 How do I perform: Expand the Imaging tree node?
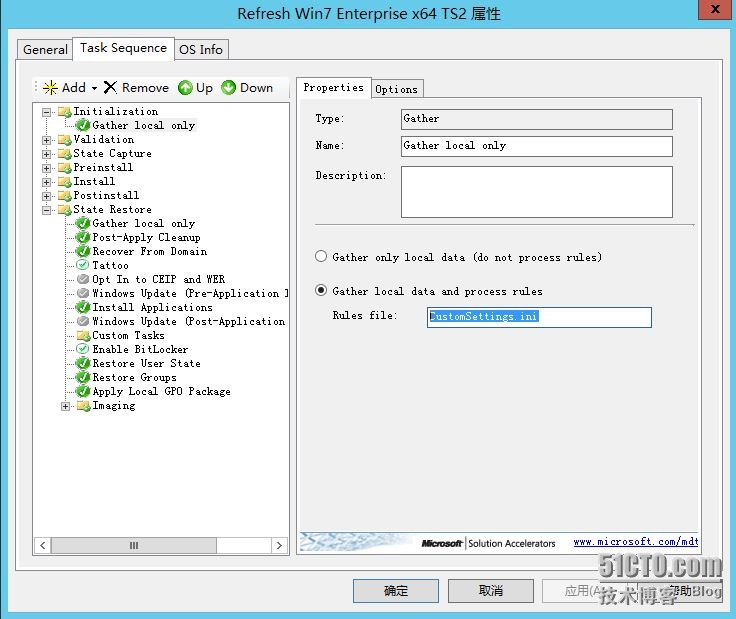pyautogui.click(x=66, y=406)
